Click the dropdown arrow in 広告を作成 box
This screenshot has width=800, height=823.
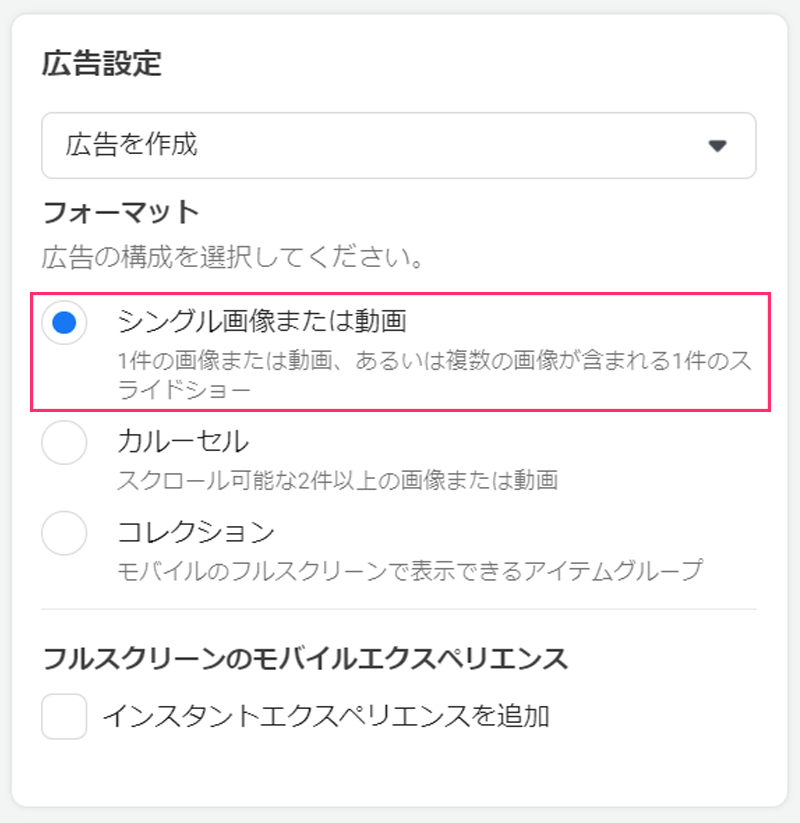pyautogui.click(x=716, y=146)
